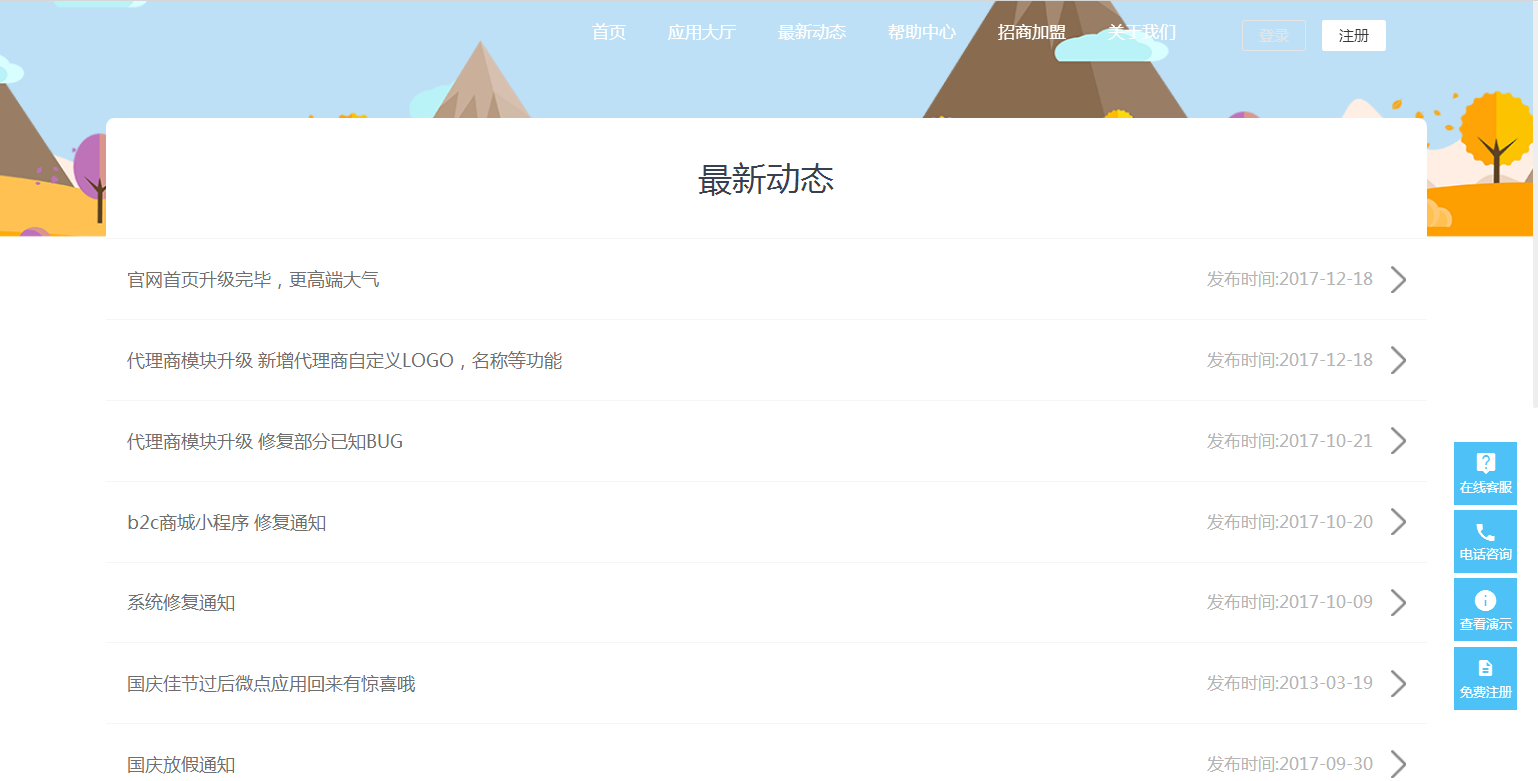Expand the arrow beside b2c商城小程序 修复通知

click(1397, 521)
